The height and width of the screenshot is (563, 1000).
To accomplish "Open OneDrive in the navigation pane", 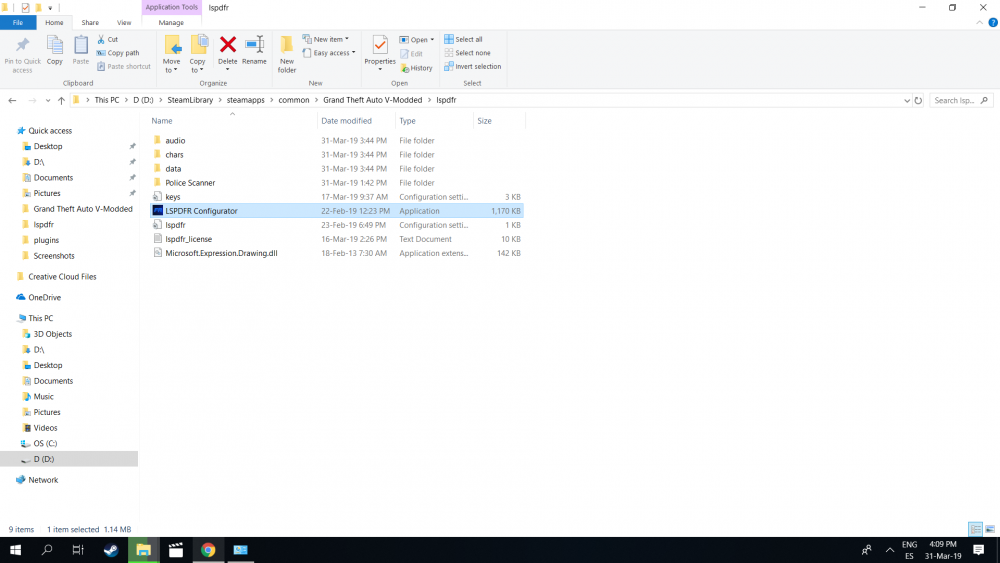I will pyautogui.click(x=44, y=297).
